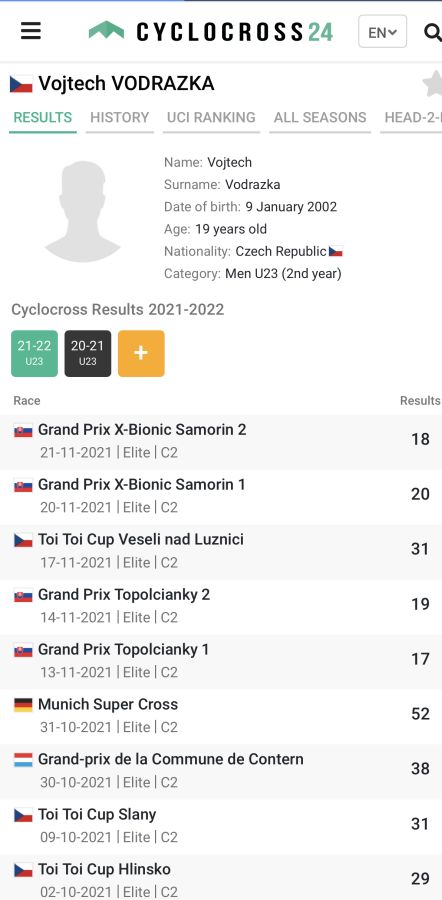Open Toi Toi Cup Slany race
Viewport: 442px width, 900px height.
point(221,825)
